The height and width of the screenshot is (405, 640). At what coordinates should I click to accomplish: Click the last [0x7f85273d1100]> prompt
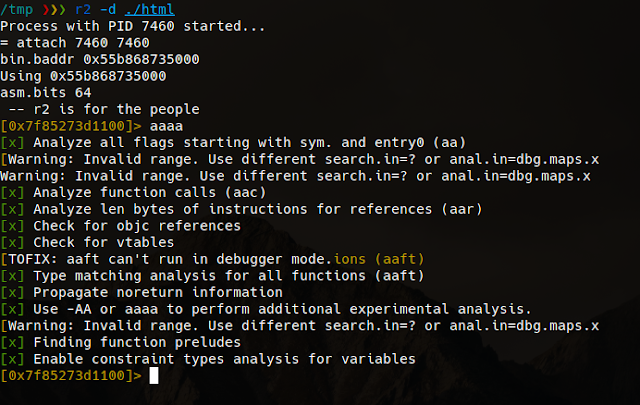click(x=71, y=376)
